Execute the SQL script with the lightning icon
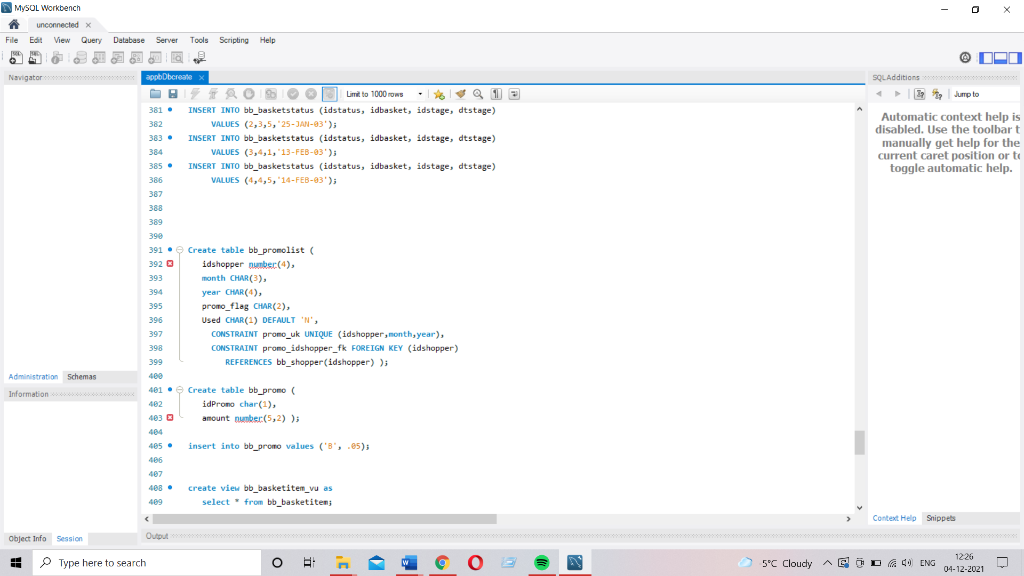 point(194,94)
